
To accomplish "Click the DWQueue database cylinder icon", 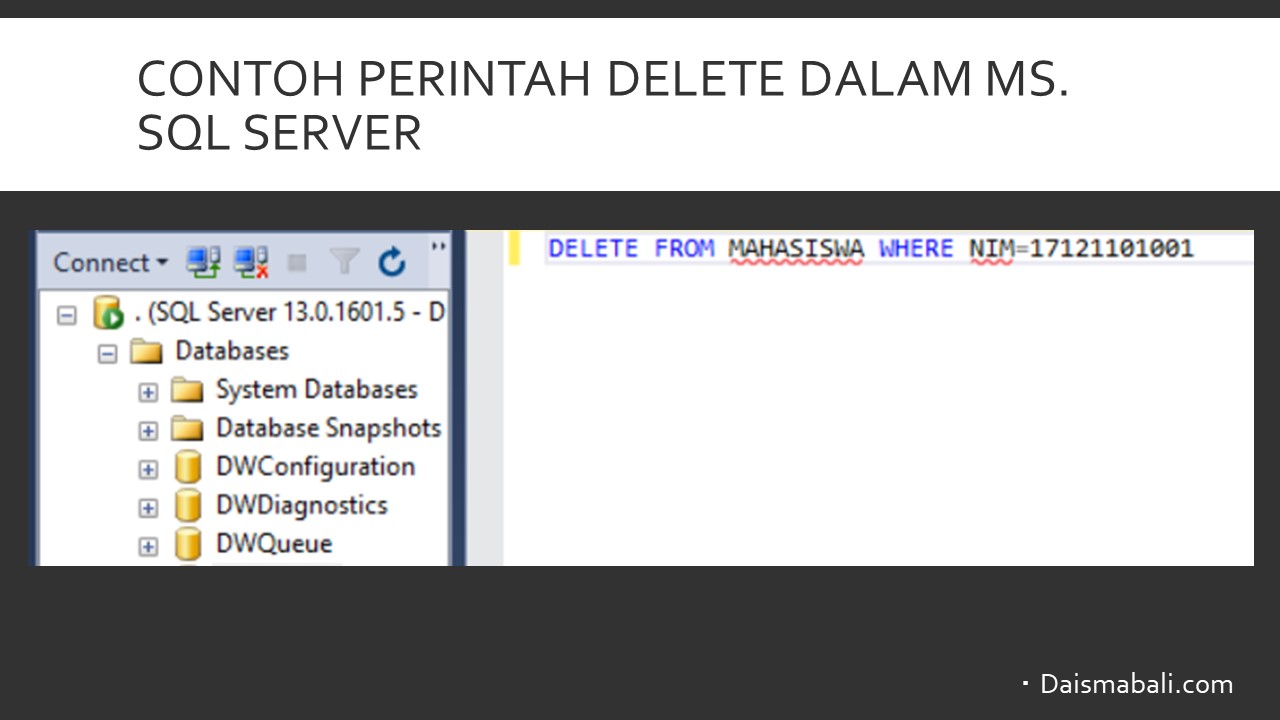I will [188, 544].
